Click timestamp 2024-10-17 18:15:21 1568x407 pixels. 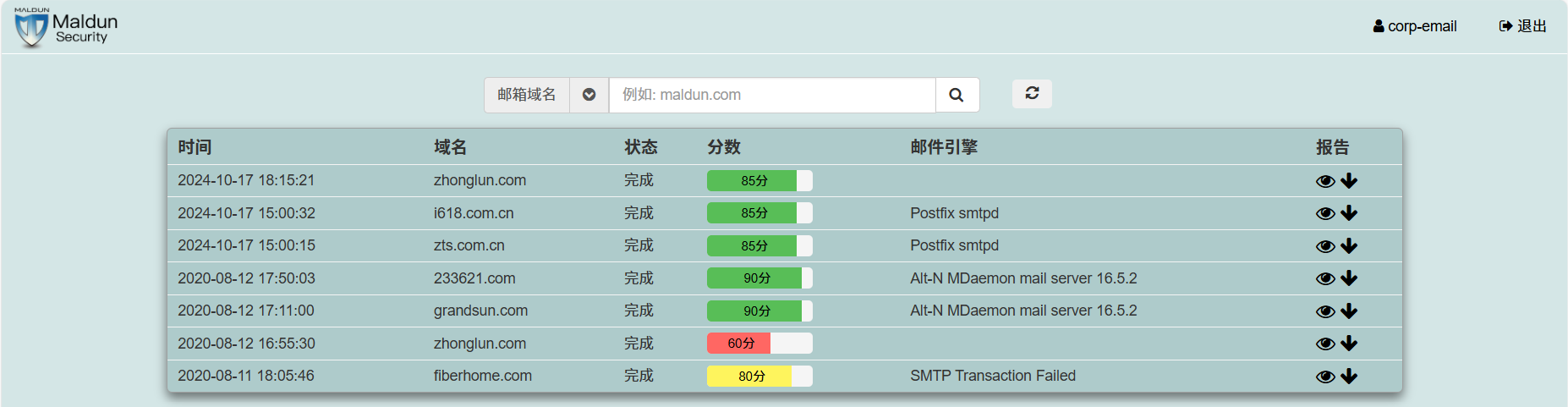tap(246, 180)
